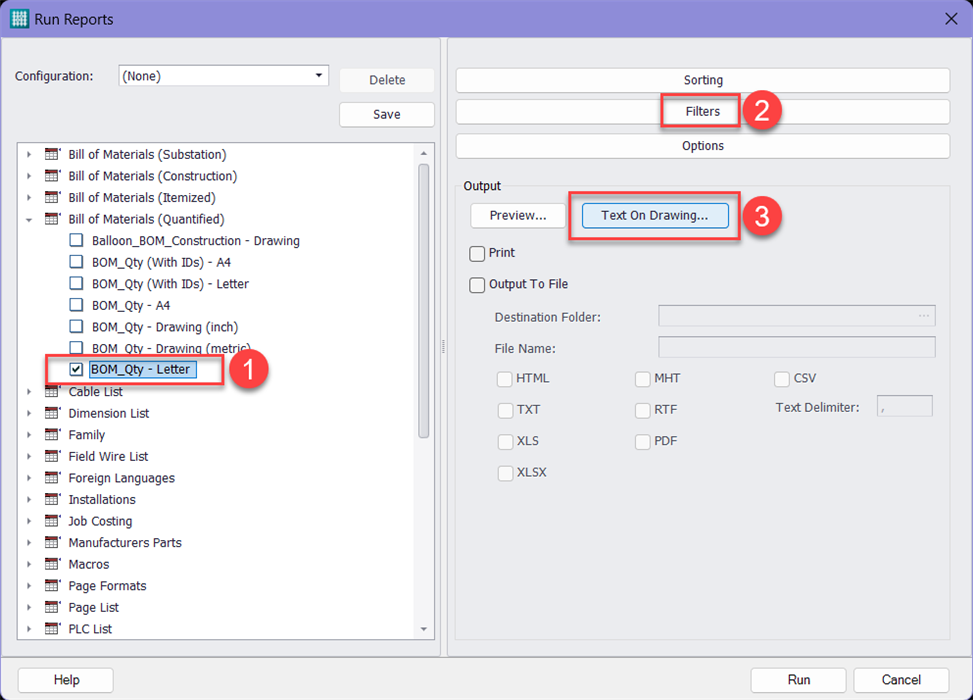
Task: Click the Field Wire List report icon
Action: tap(51, 456)
